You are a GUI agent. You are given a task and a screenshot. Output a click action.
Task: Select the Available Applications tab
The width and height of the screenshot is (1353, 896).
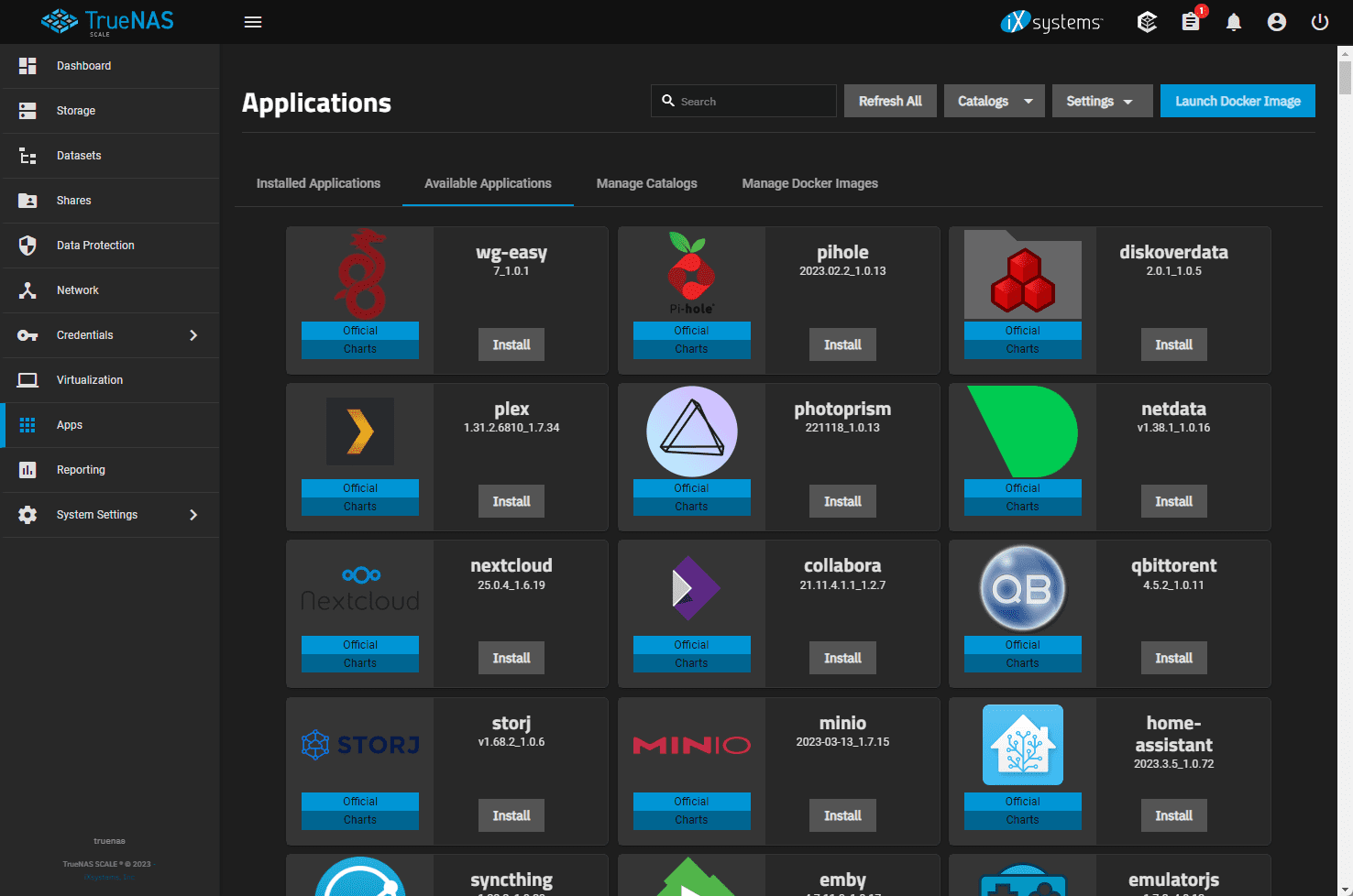click(x=488, y=183)
